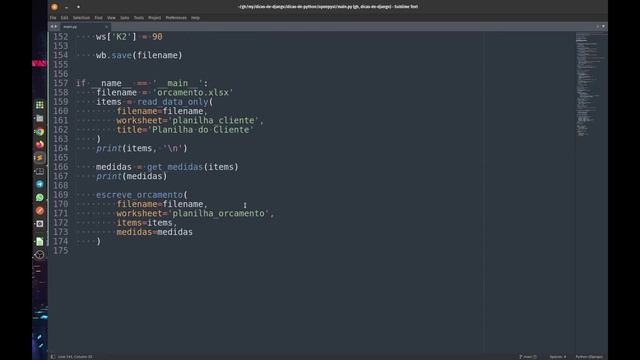
Task: Click on print(medidas) on line 167
Action: (131, 176)
